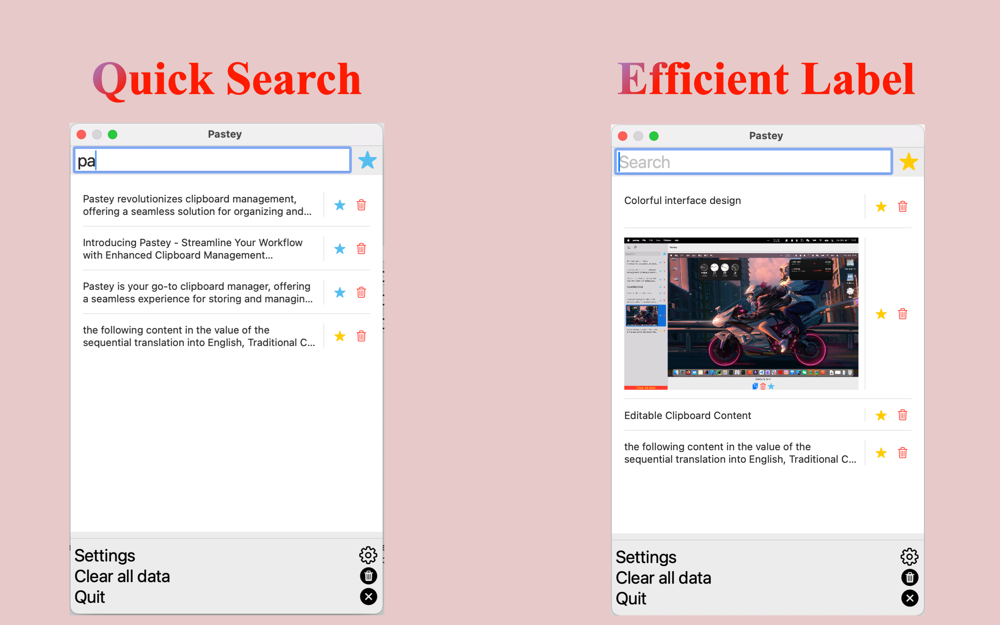Unstar the 'following content' entry in the left window
This screenshot has width=1000, height=625.
coord(340,336)
